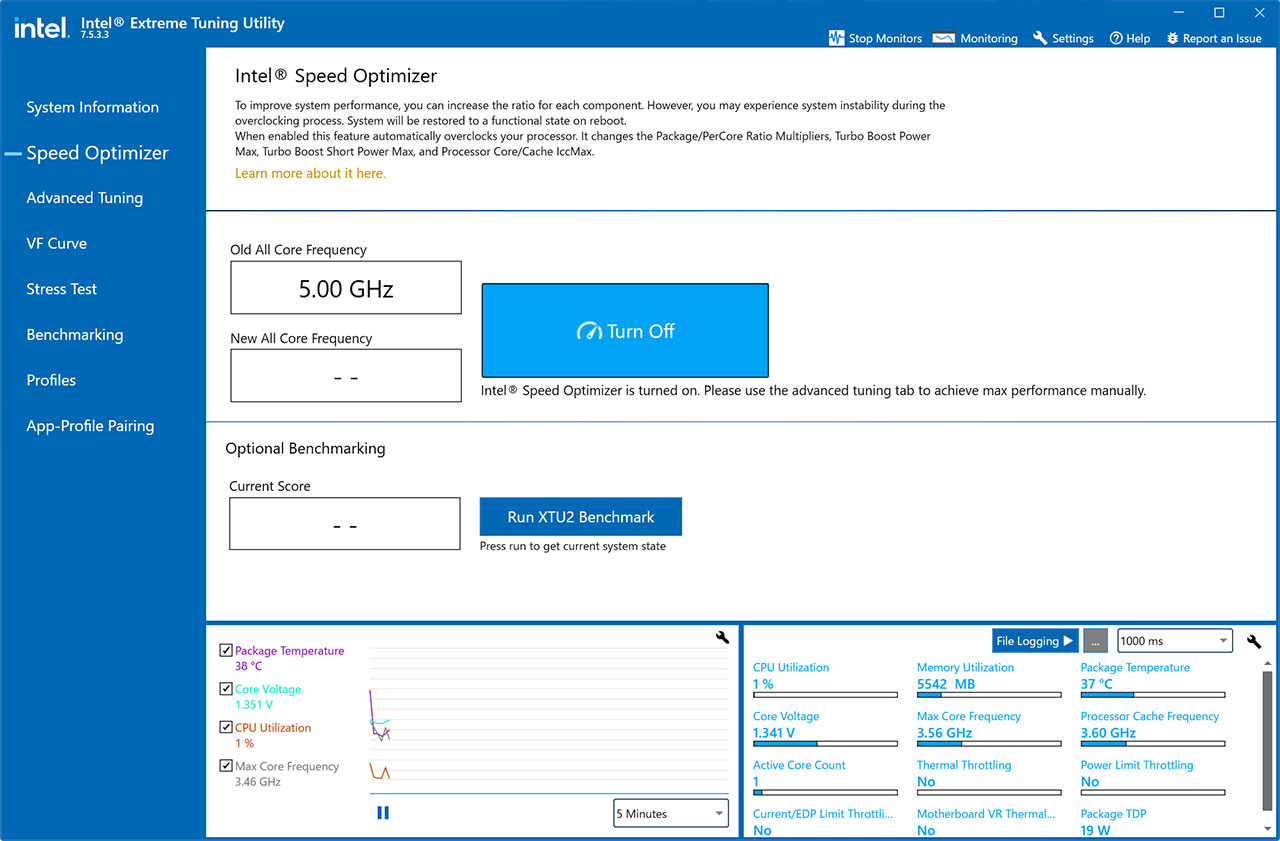This screenshot has height=841, width=1280.
Task: Click the Motherboard VR Thermal label
Action: (986, 814)
